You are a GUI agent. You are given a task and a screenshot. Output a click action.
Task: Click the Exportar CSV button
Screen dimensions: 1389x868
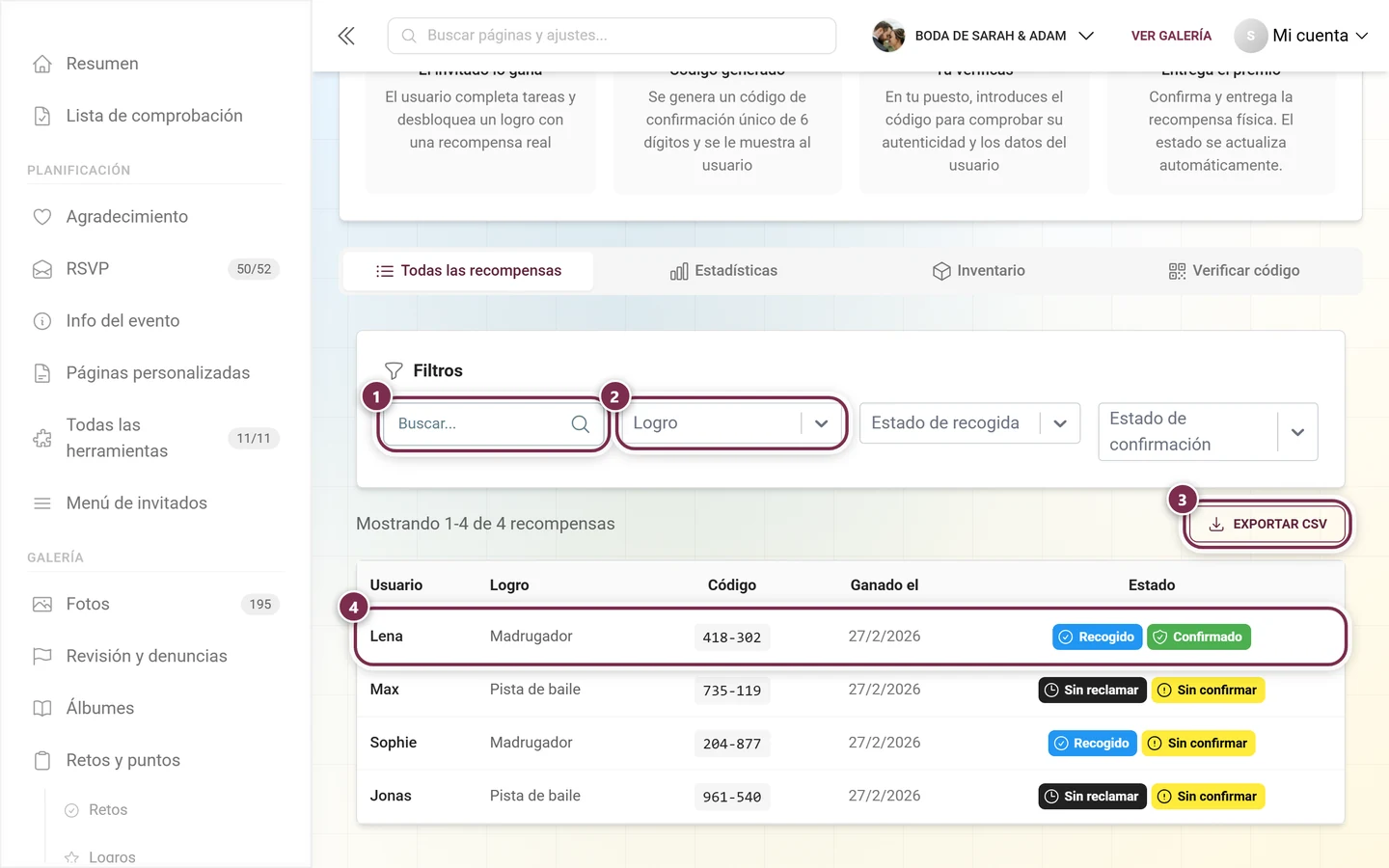(x=1267, y=525)
